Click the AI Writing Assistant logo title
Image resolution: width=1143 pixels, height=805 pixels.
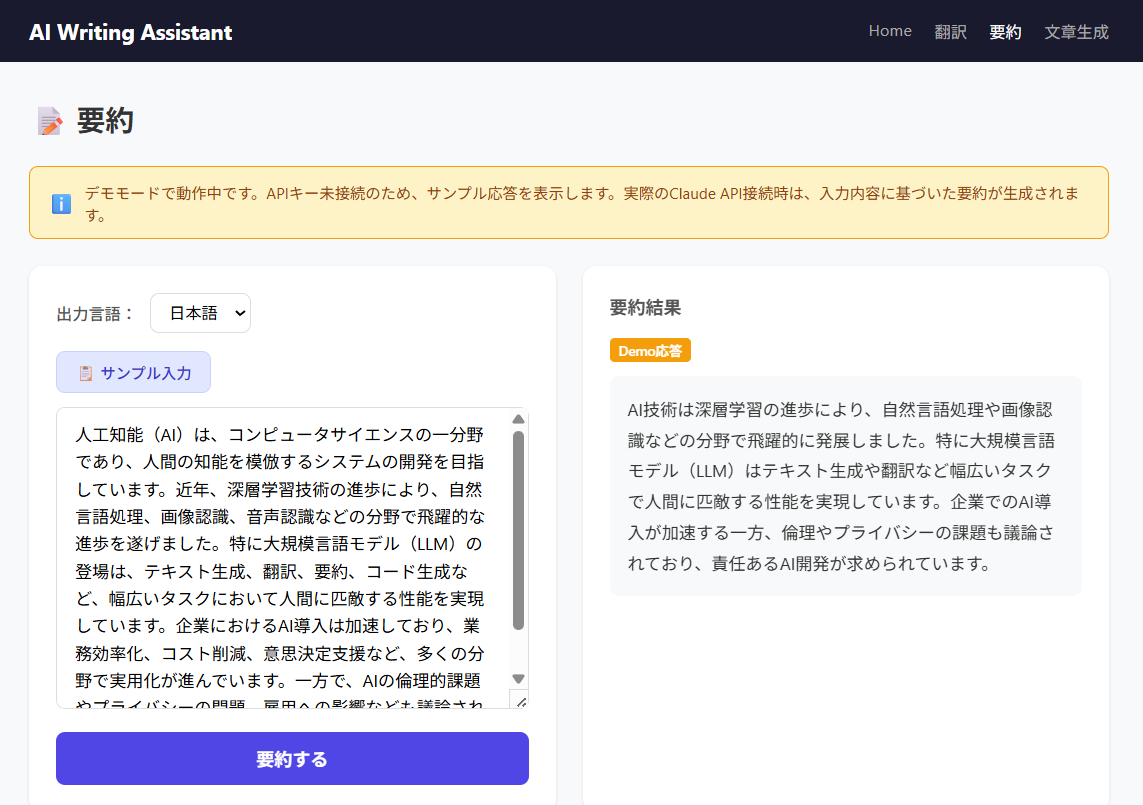coord(130,32)
